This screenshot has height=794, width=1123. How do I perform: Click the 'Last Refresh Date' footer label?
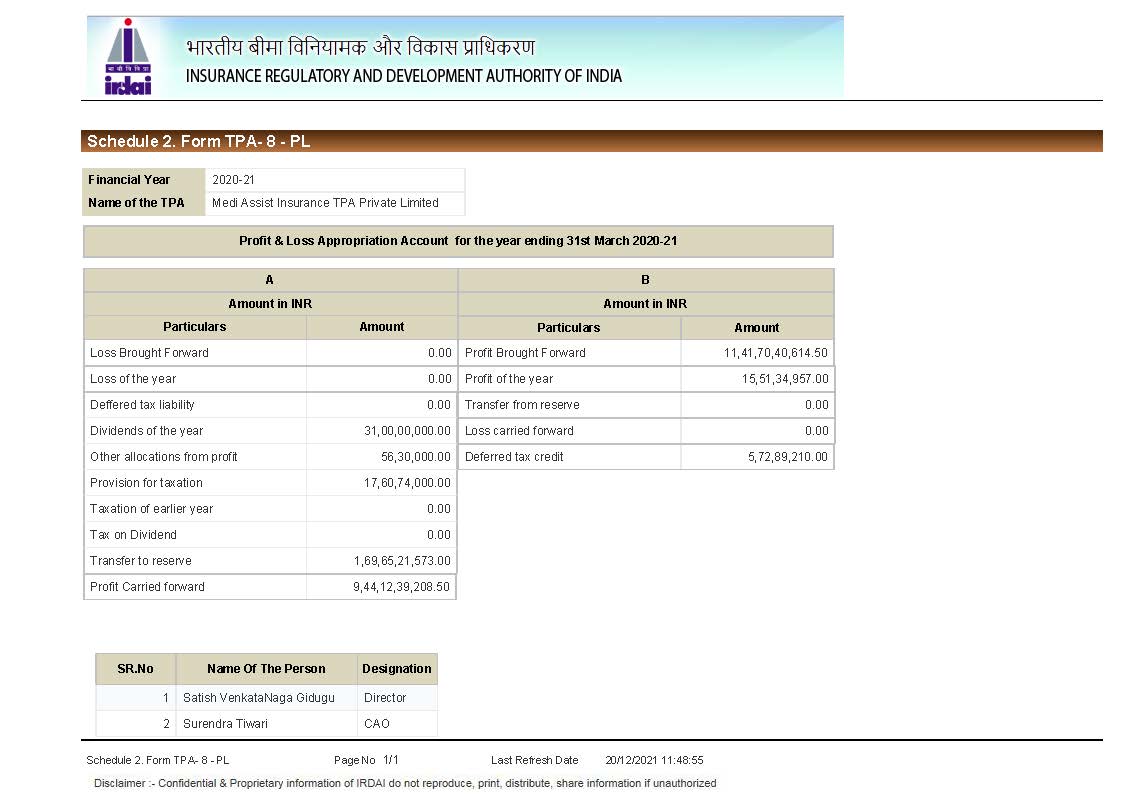pyautogui.click(x=534, y=760)
